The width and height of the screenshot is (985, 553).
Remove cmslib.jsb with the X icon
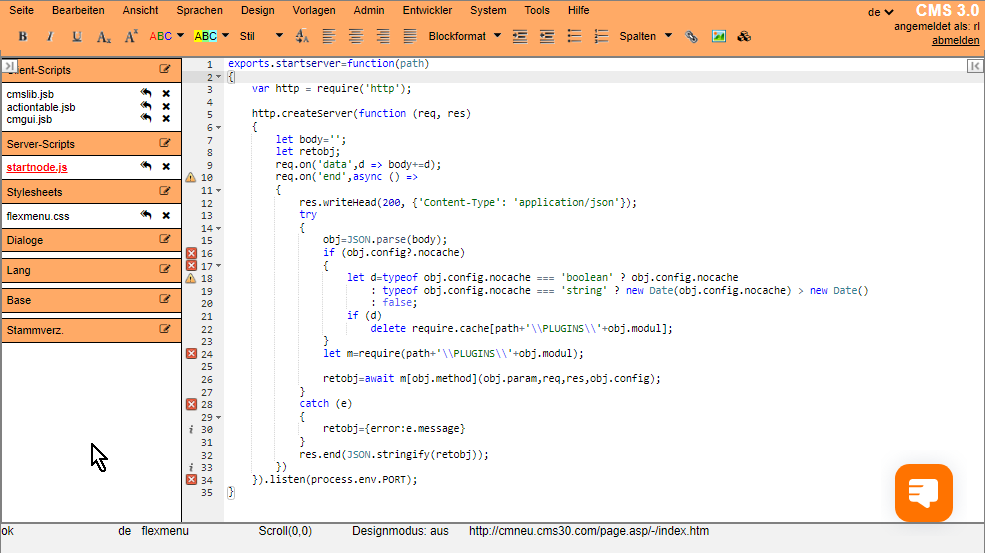tap(166, 94)
